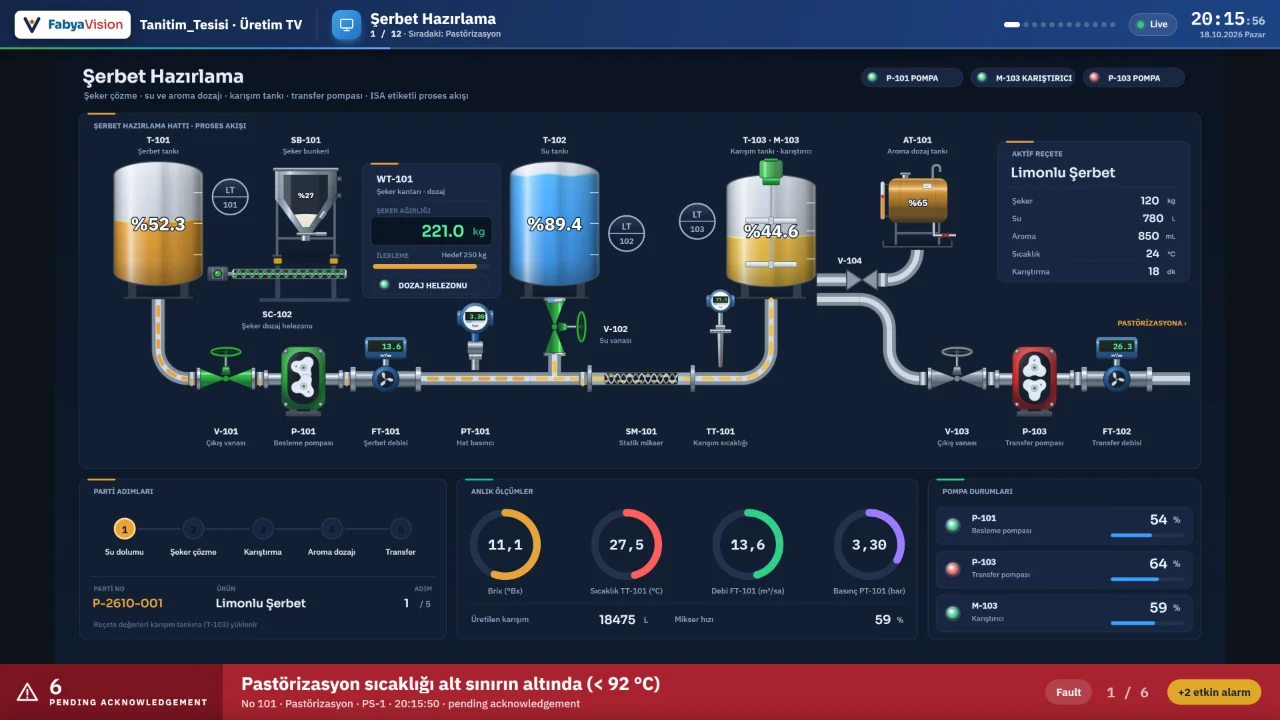Click the WT-101 sugar weight progress bar

432,266
